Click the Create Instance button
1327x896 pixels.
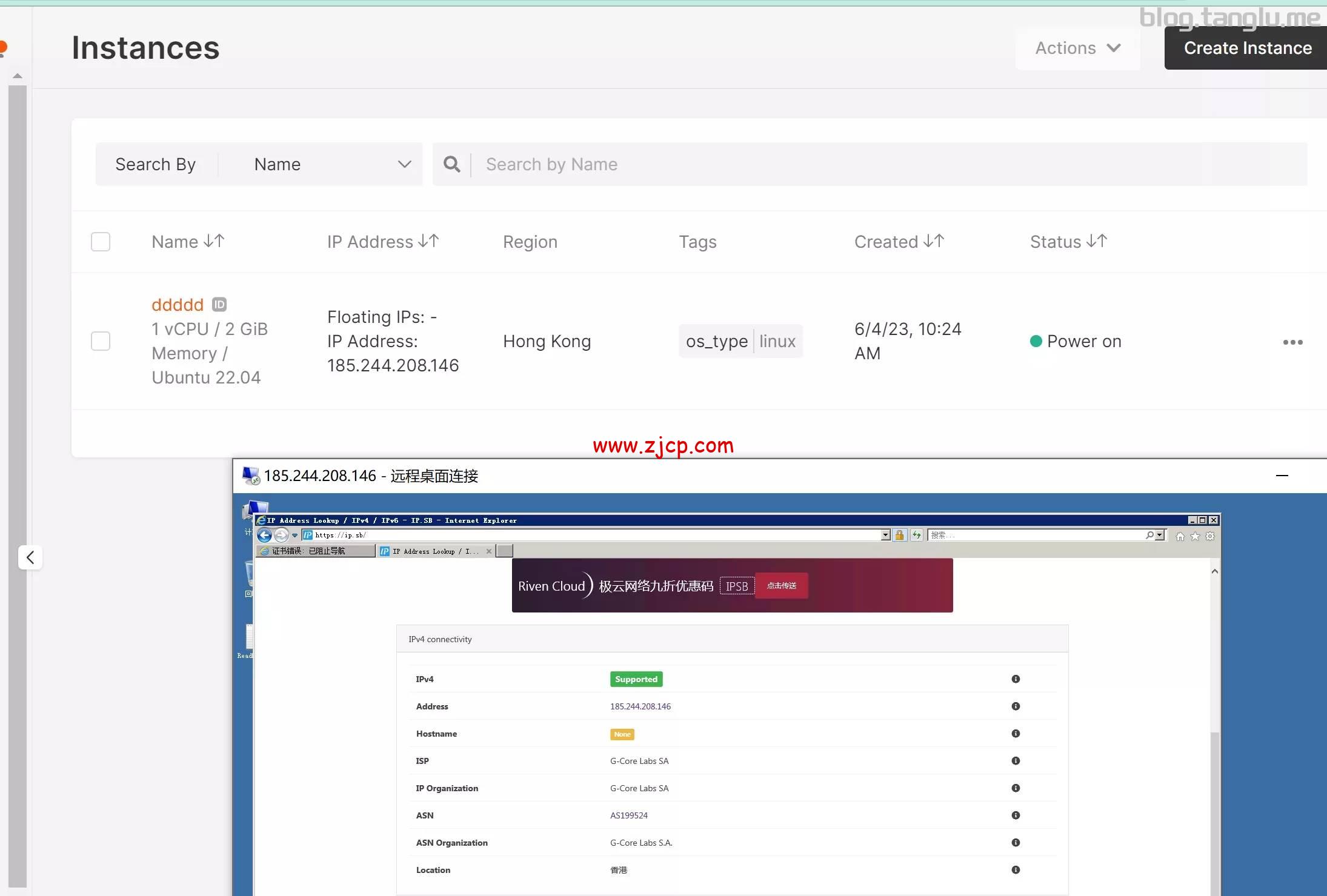click(1247, 48)
